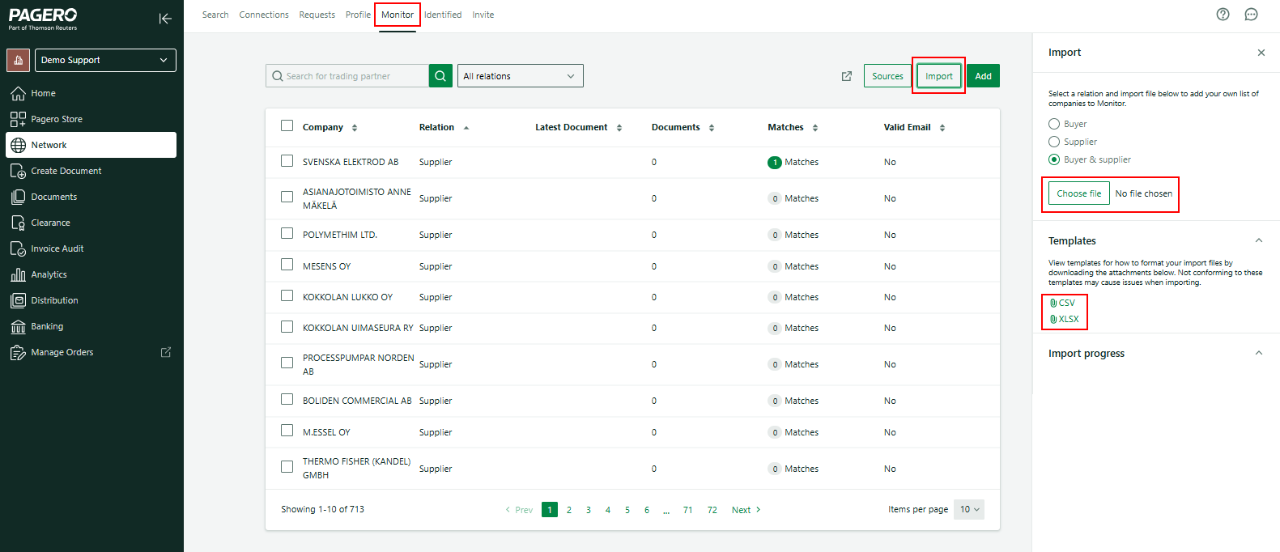
Task: Open the All relations dropdown
Action: point(520,76)
